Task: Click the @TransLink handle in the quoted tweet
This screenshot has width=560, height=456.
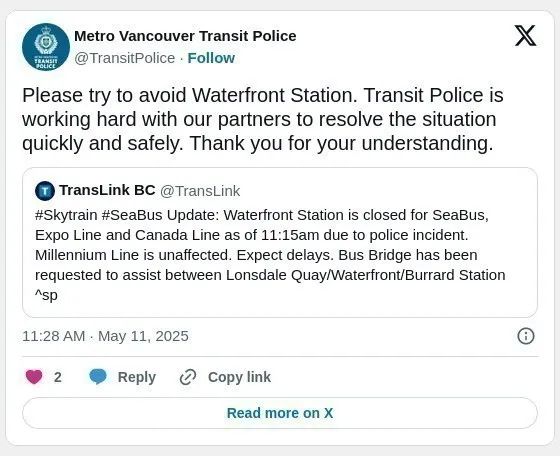Action: coord(200,191)
